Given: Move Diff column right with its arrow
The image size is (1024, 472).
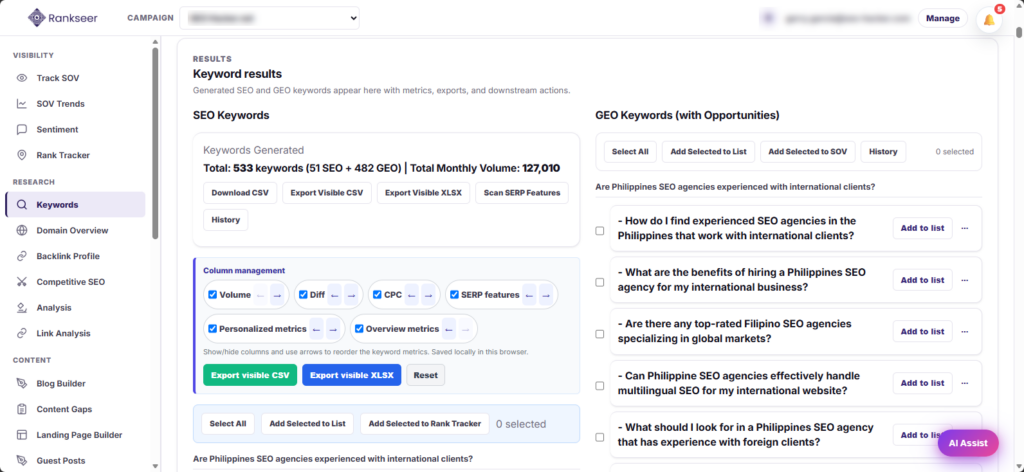Looking at the screenshot, I should (x=351, y=295).
